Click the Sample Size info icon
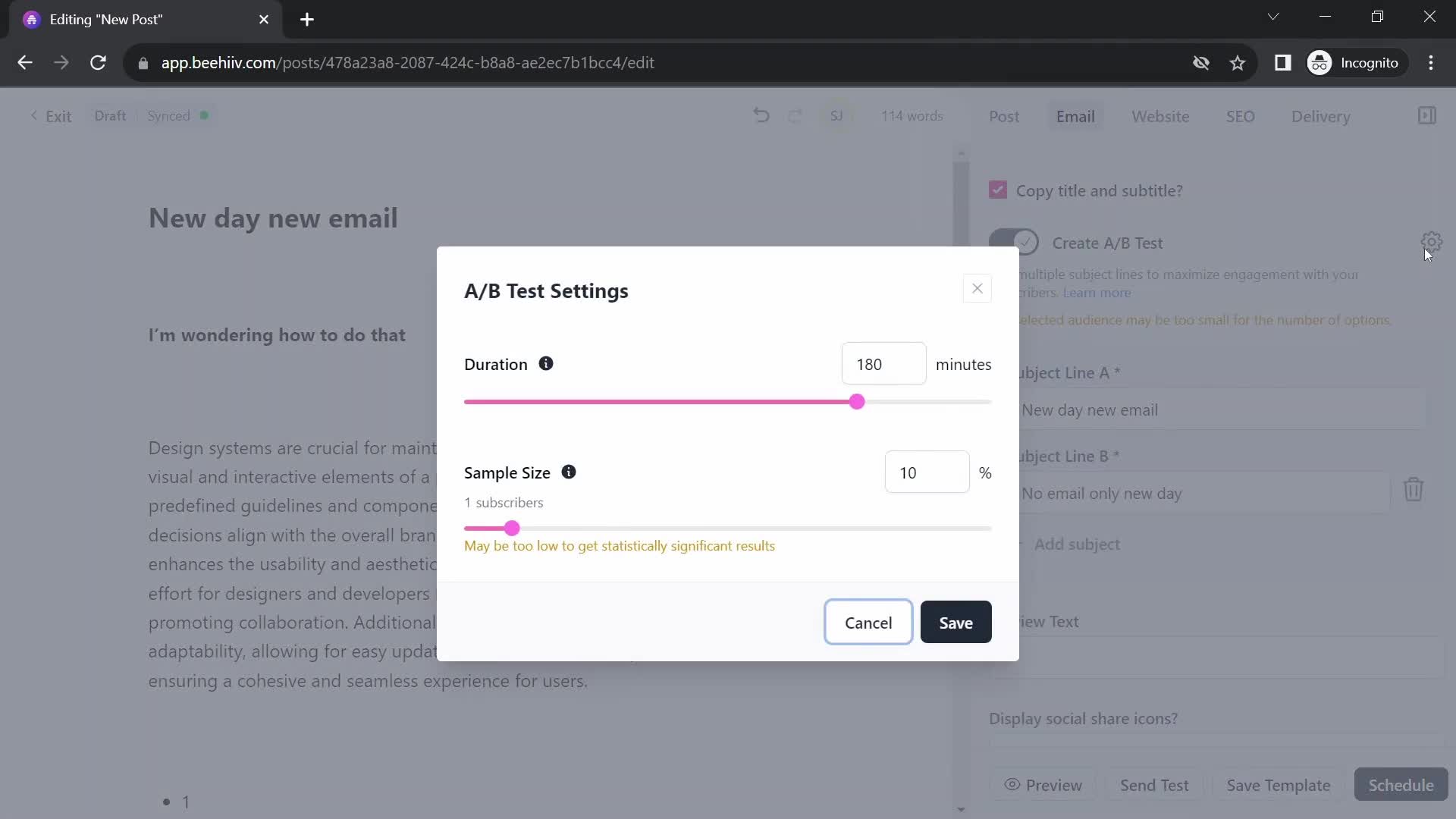1456x819 pixels. point(569,472)
